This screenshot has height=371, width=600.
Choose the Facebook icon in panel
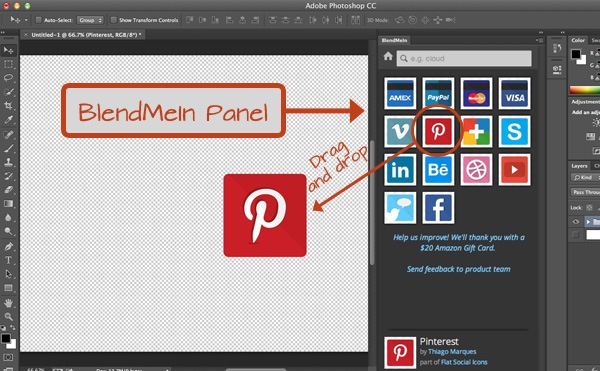pos(438,208)
